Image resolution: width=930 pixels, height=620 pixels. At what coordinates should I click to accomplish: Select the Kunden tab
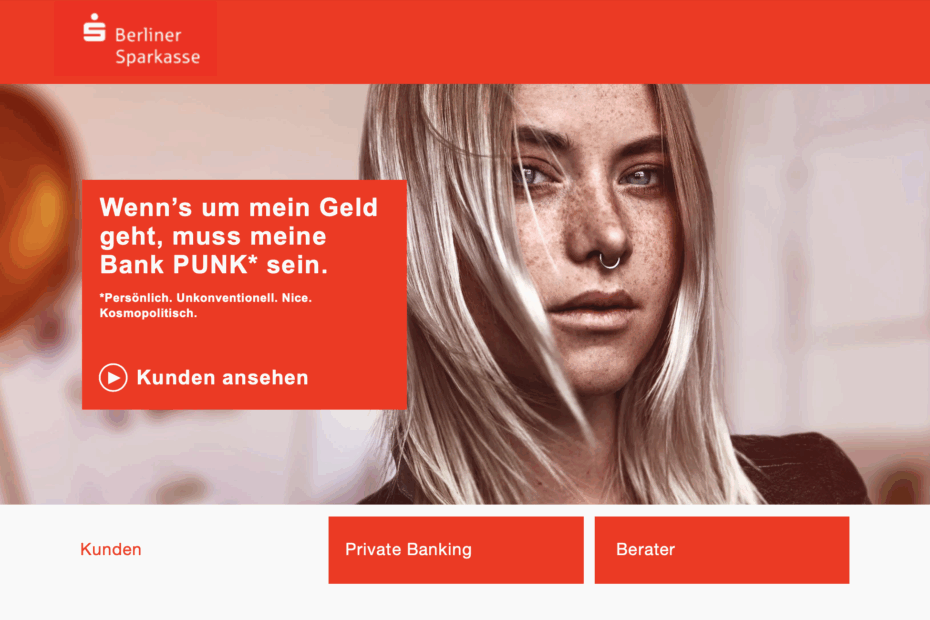click(111, 549)
